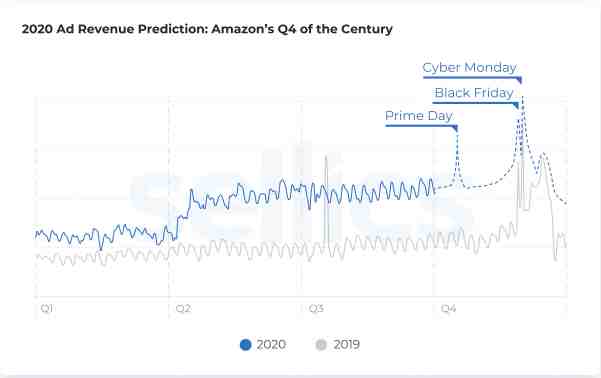Click the Q3 axis label
601x378 pixels.
(316, 309)
